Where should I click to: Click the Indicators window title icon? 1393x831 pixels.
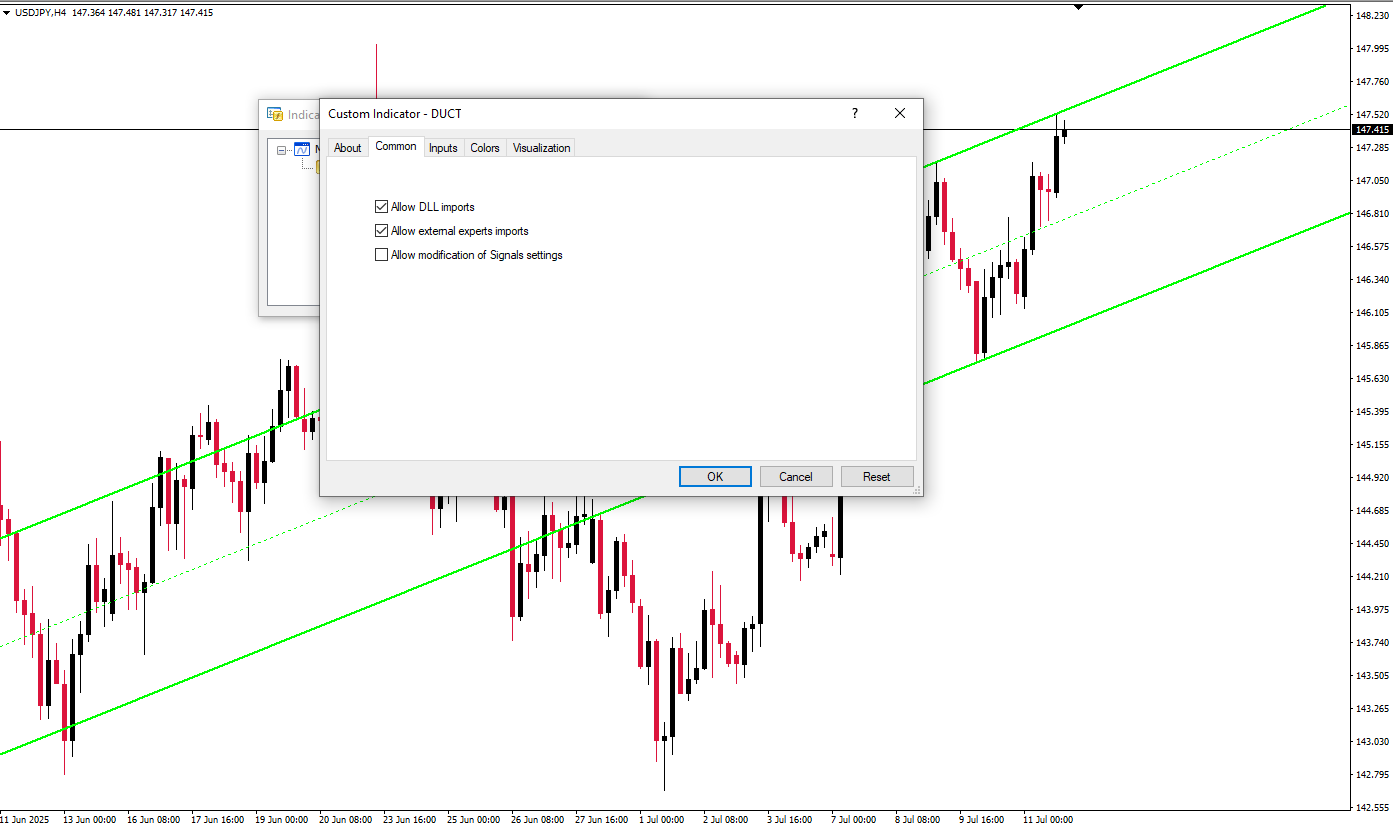point(275,114)
